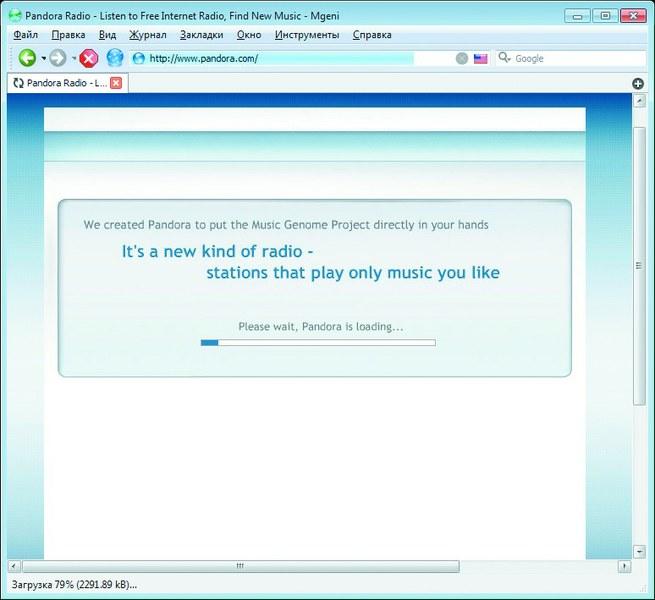Expand the Back button history dropdown
The width and height of the screenshot is (655, 600).
tap(43, 58)
